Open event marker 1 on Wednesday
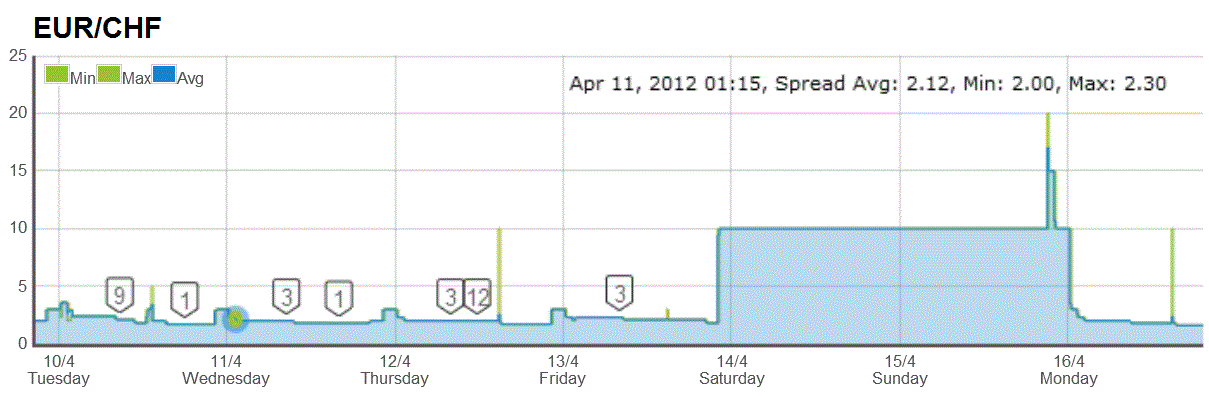The width and height of the screenshot is (1209, 398). (340, 296)
